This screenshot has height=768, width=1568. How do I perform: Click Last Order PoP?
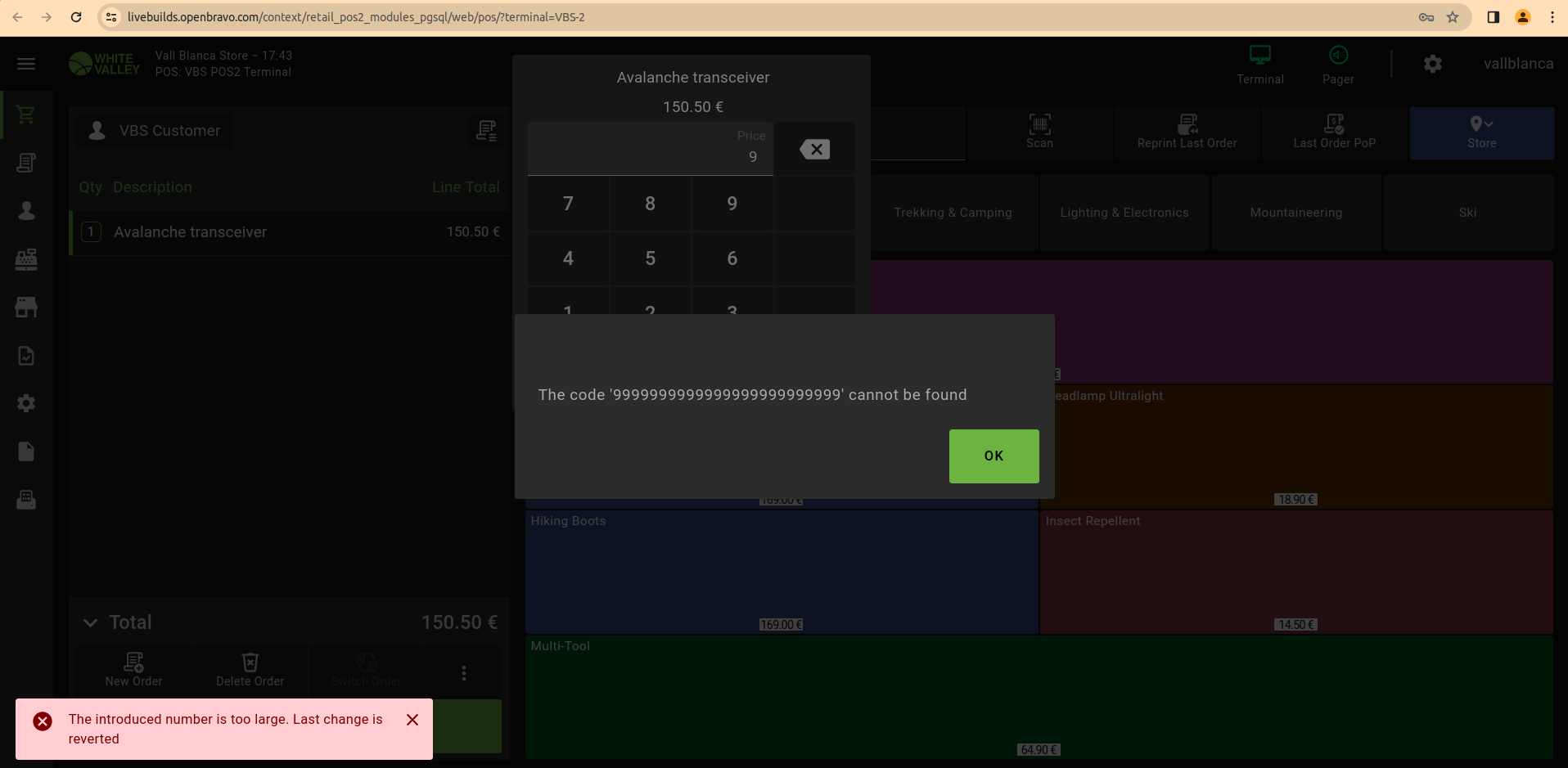click(x=1335, y=132)
